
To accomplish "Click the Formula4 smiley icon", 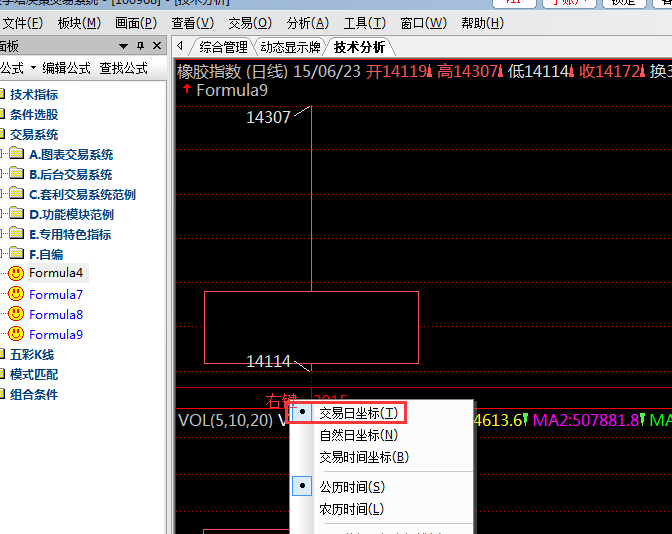I will (x=16, y=273).
